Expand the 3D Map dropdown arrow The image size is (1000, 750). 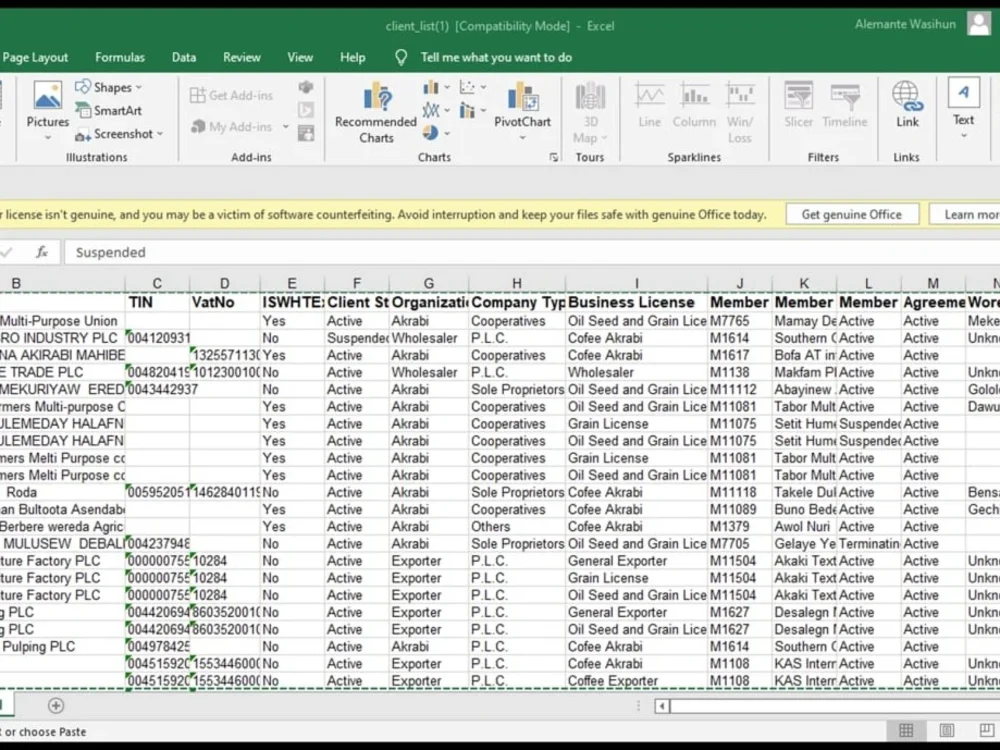coord(604,138)
